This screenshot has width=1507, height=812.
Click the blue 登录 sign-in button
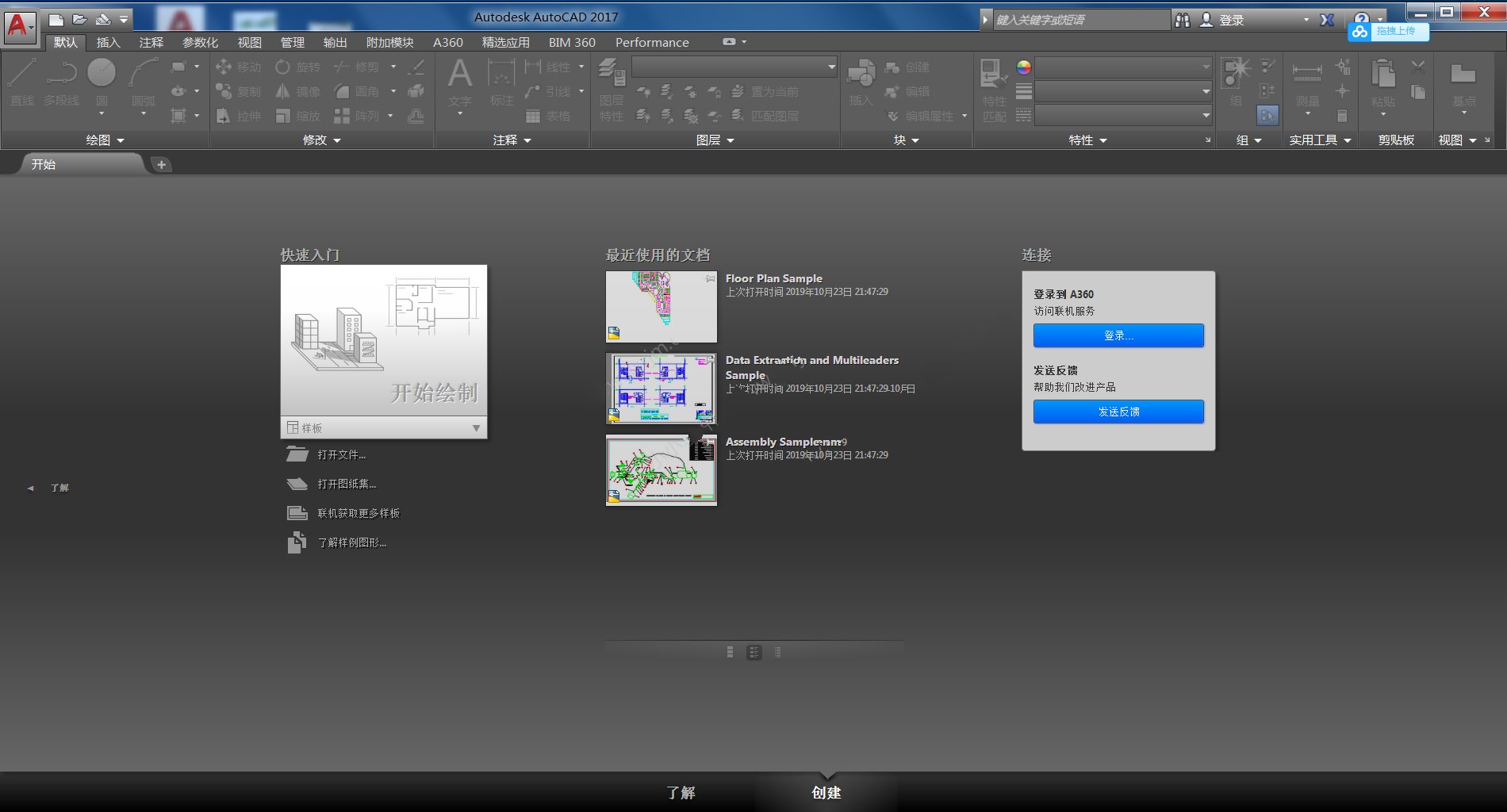[1118, 335]
